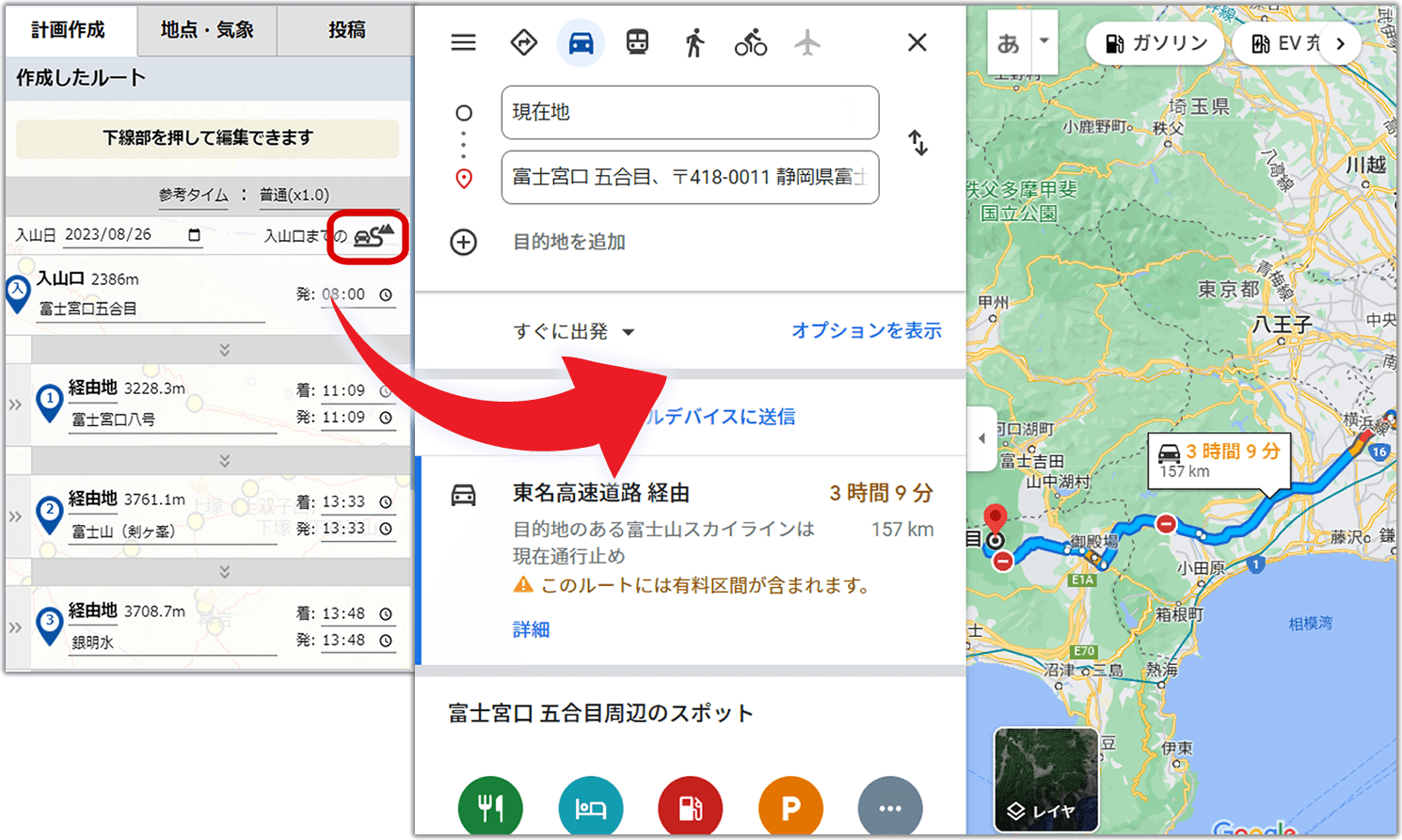
Task: Open clock for 11:09 departure time
Action: [x=386, y=418]
